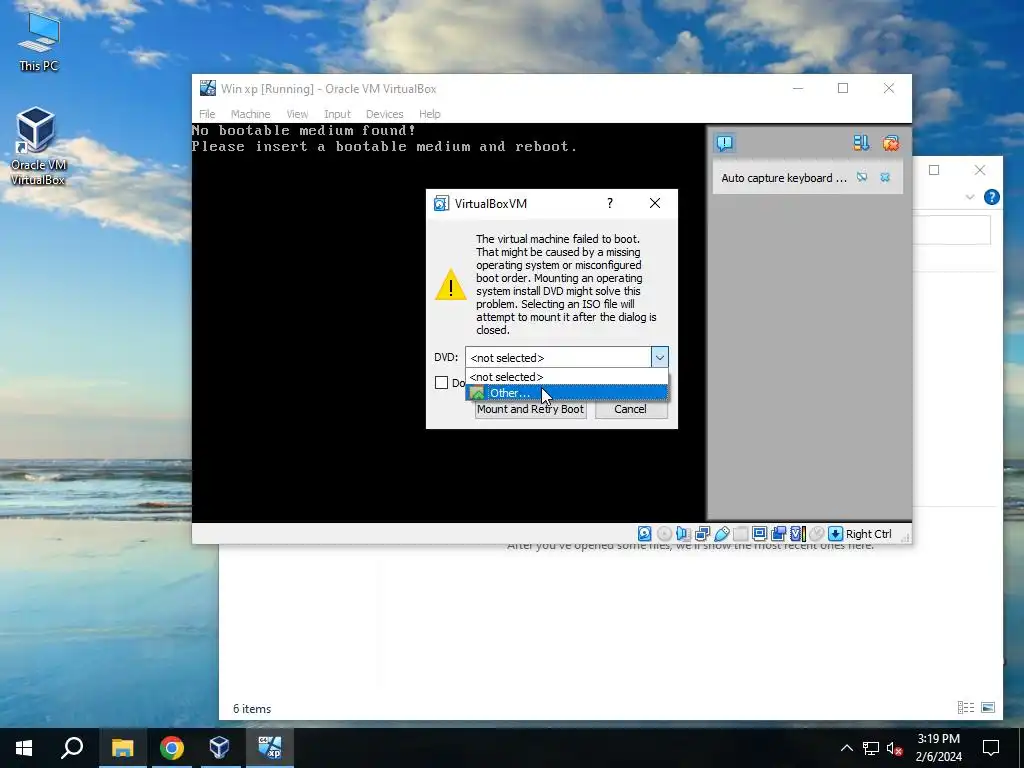Click the question mark help button in VirtualBoxVM dialog
This screenshot has height=768, width=1024.
(x=610, y=203)
